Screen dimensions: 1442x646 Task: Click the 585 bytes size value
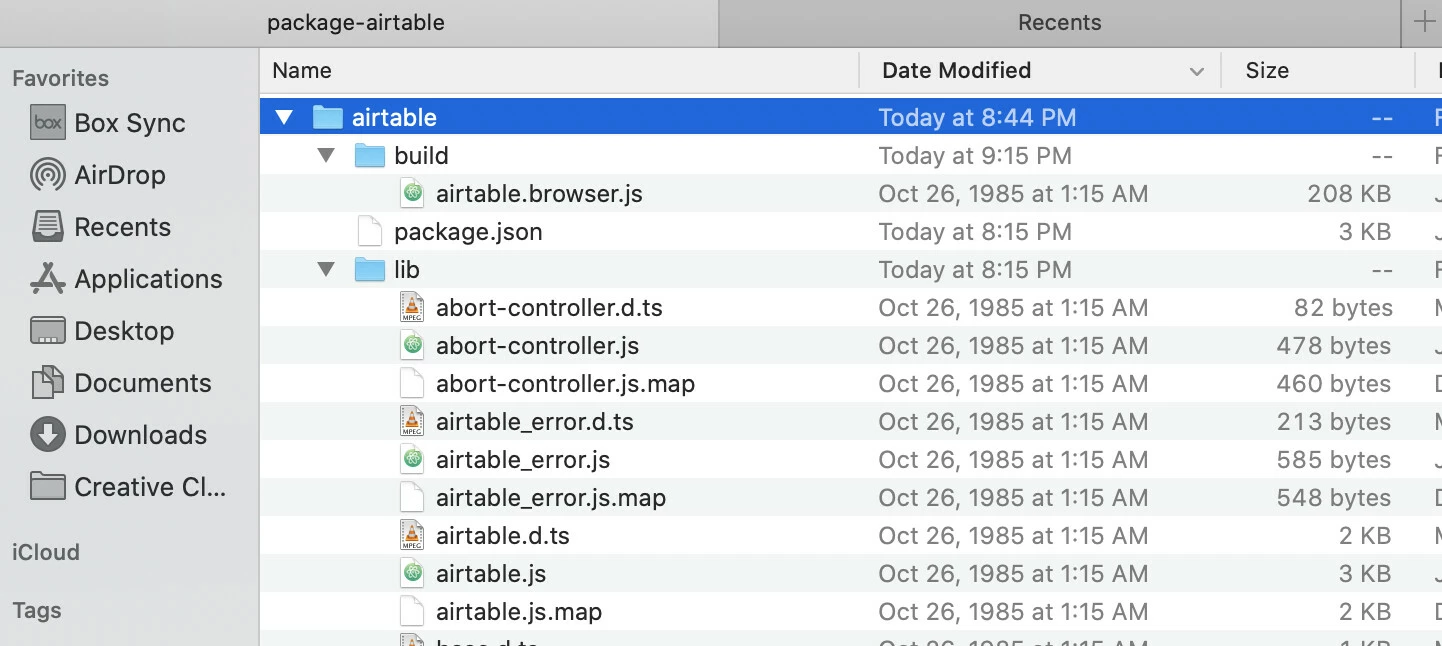tap(1334, 460)
